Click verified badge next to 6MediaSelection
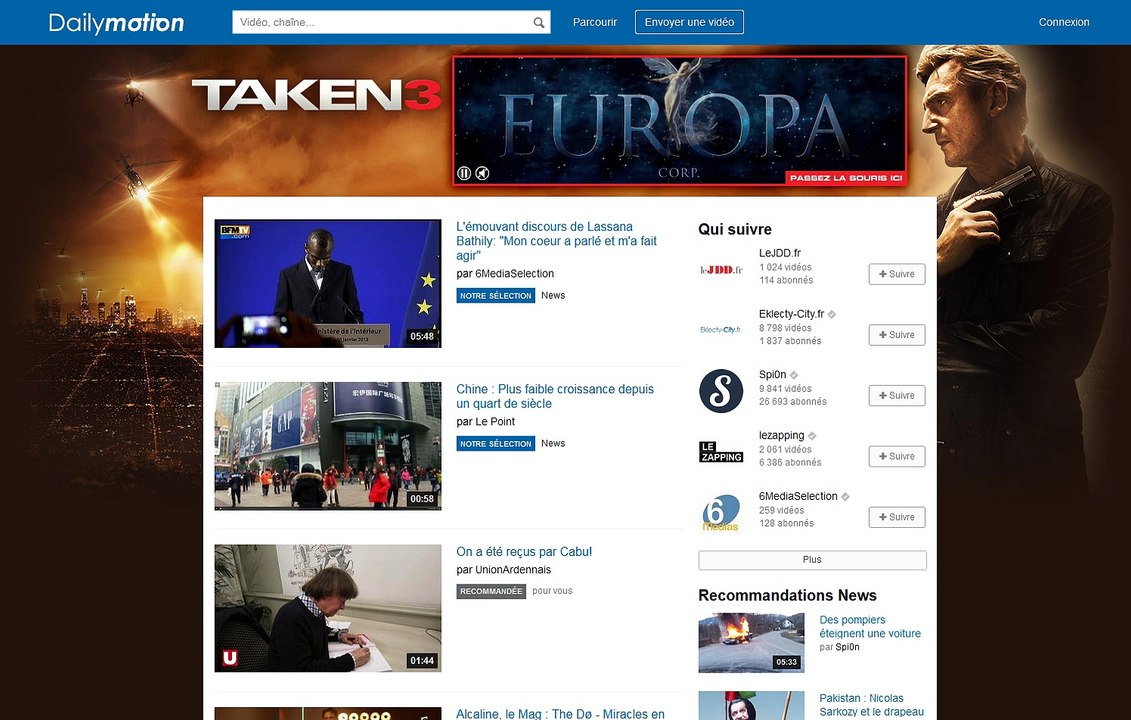This screenshot has height=720, width=1131. pos(845,496)
